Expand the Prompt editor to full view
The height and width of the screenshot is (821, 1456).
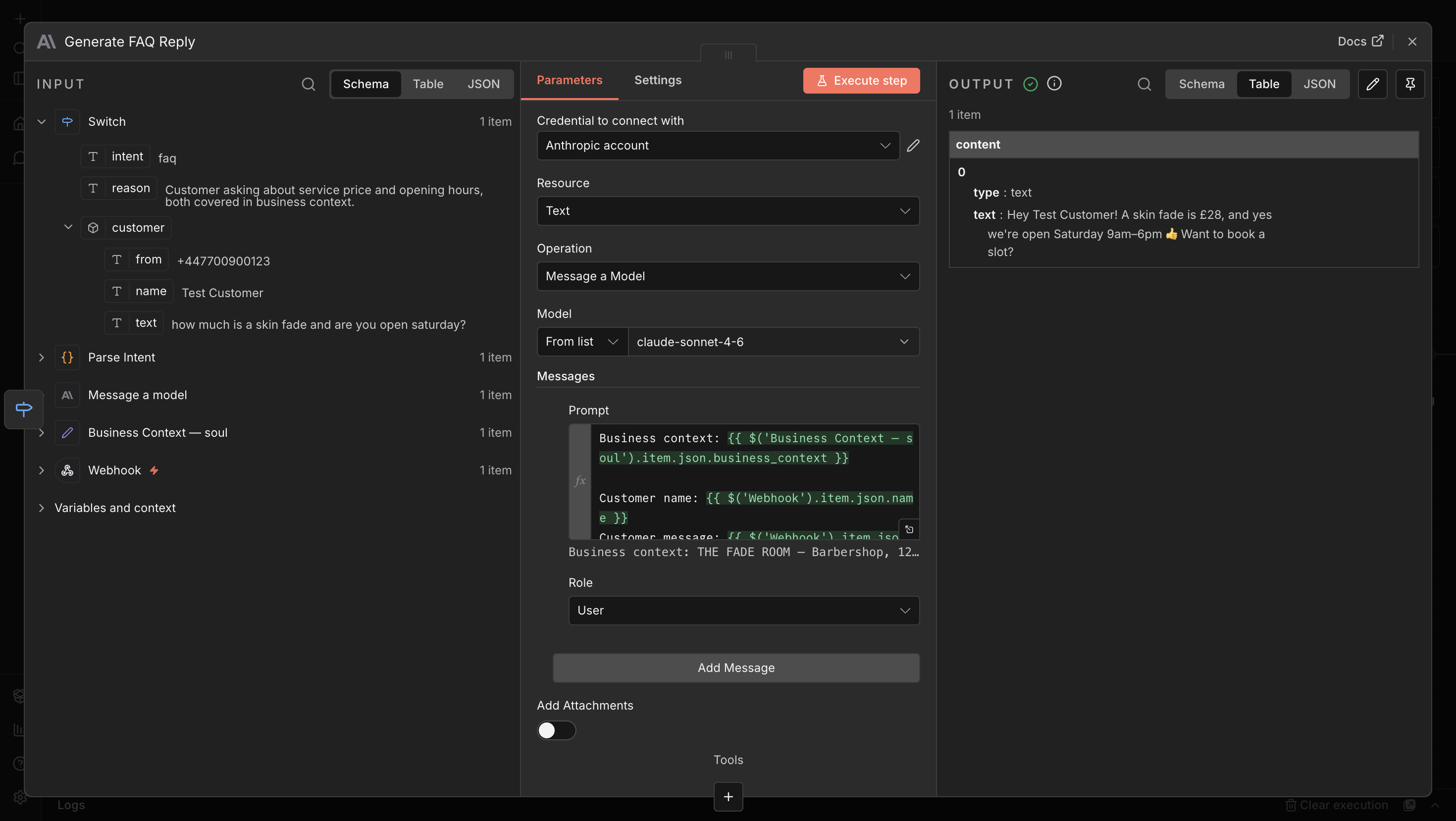(x=909, y=529)
